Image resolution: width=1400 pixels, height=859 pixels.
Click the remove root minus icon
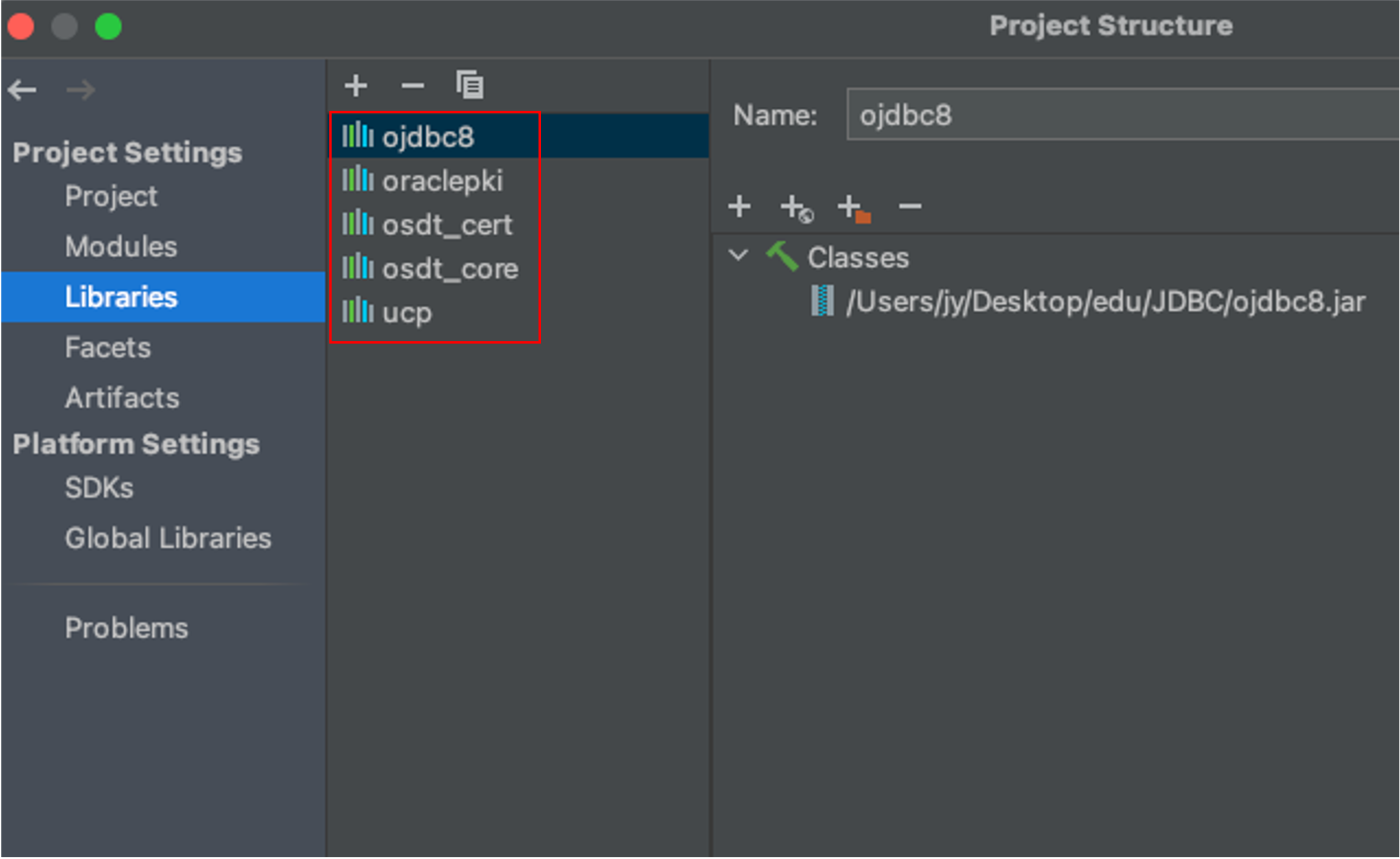coord(910,206)
